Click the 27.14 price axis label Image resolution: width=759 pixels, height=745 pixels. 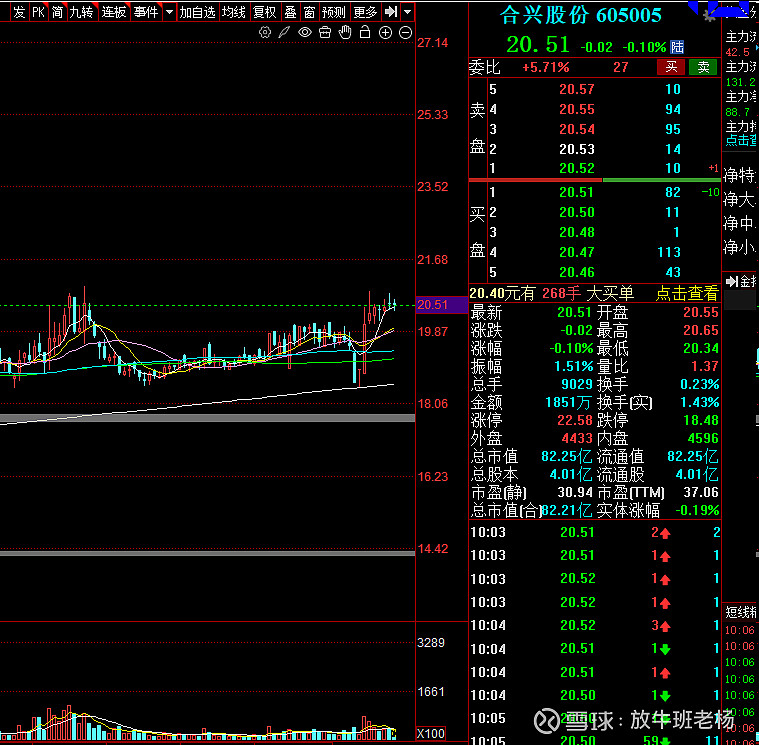coord(433,43)
